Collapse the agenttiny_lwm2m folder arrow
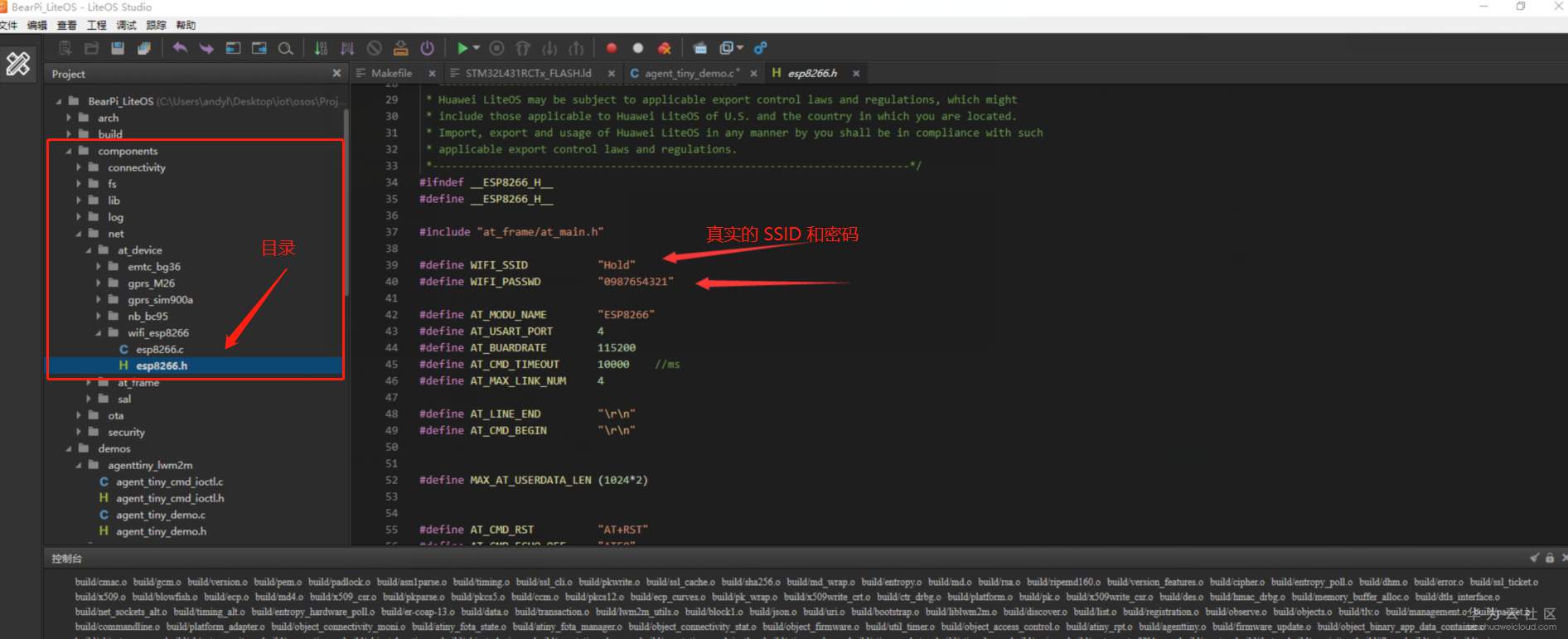The width and height of the screenshot is (1568, 639). tap(80, 465)
